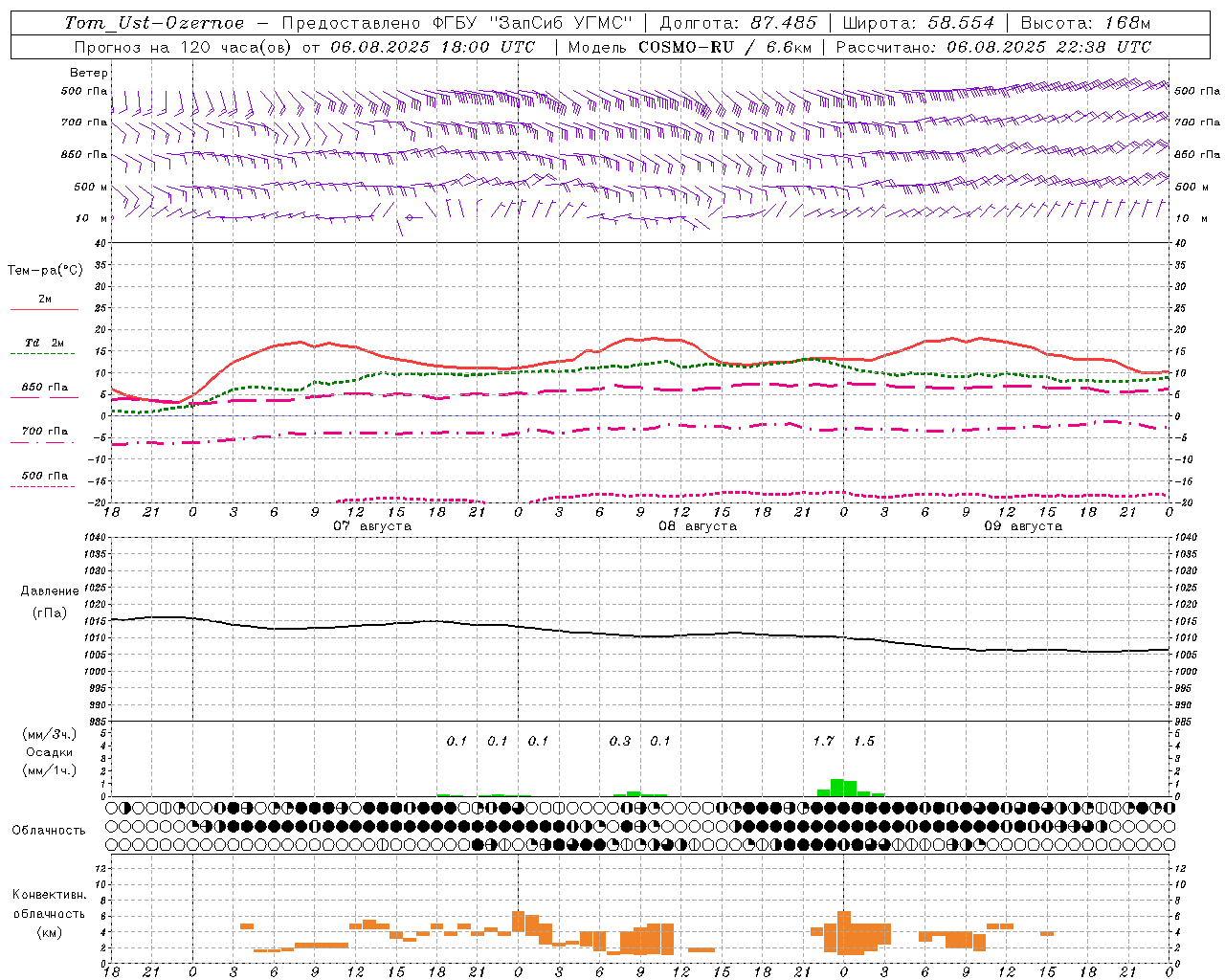
Task: Click the 09 августа date label
Action: point(1023,526)
